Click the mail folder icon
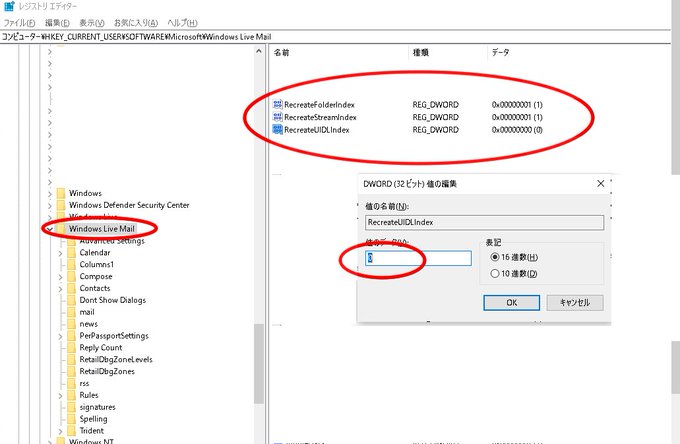 pyautogui.click(x=72, y=312)
